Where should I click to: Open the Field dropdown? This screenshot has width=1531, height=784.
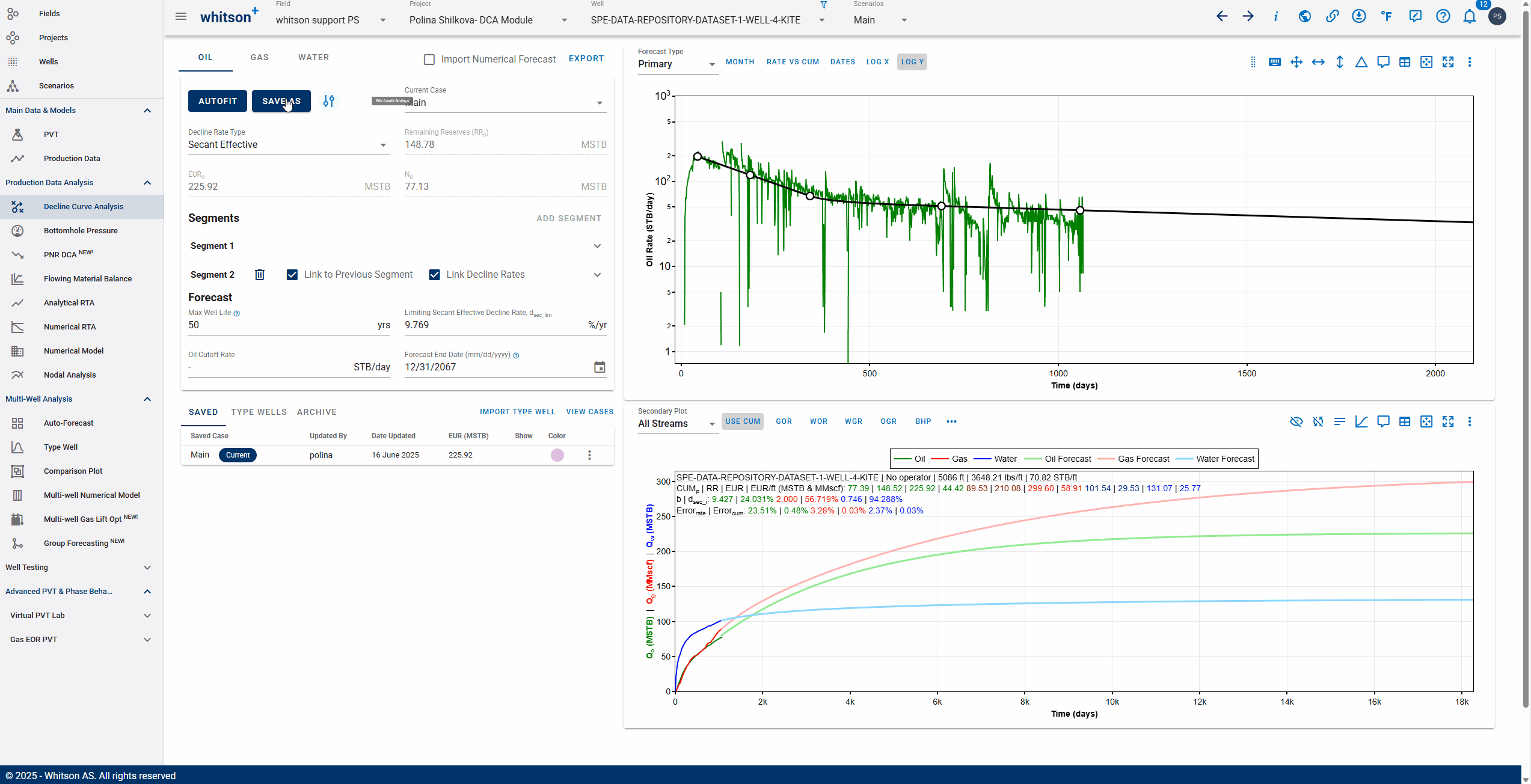coord(331,20)
